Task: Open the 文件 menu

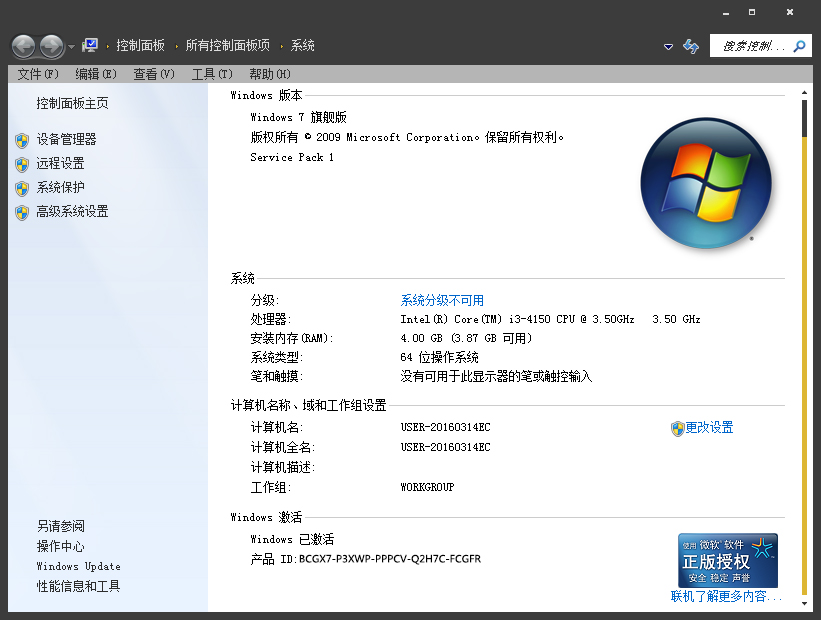Action: click(36, 73)
